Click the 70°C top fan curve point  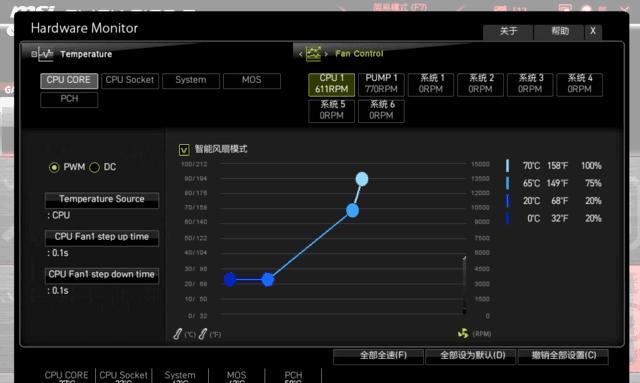coord(362,179)
